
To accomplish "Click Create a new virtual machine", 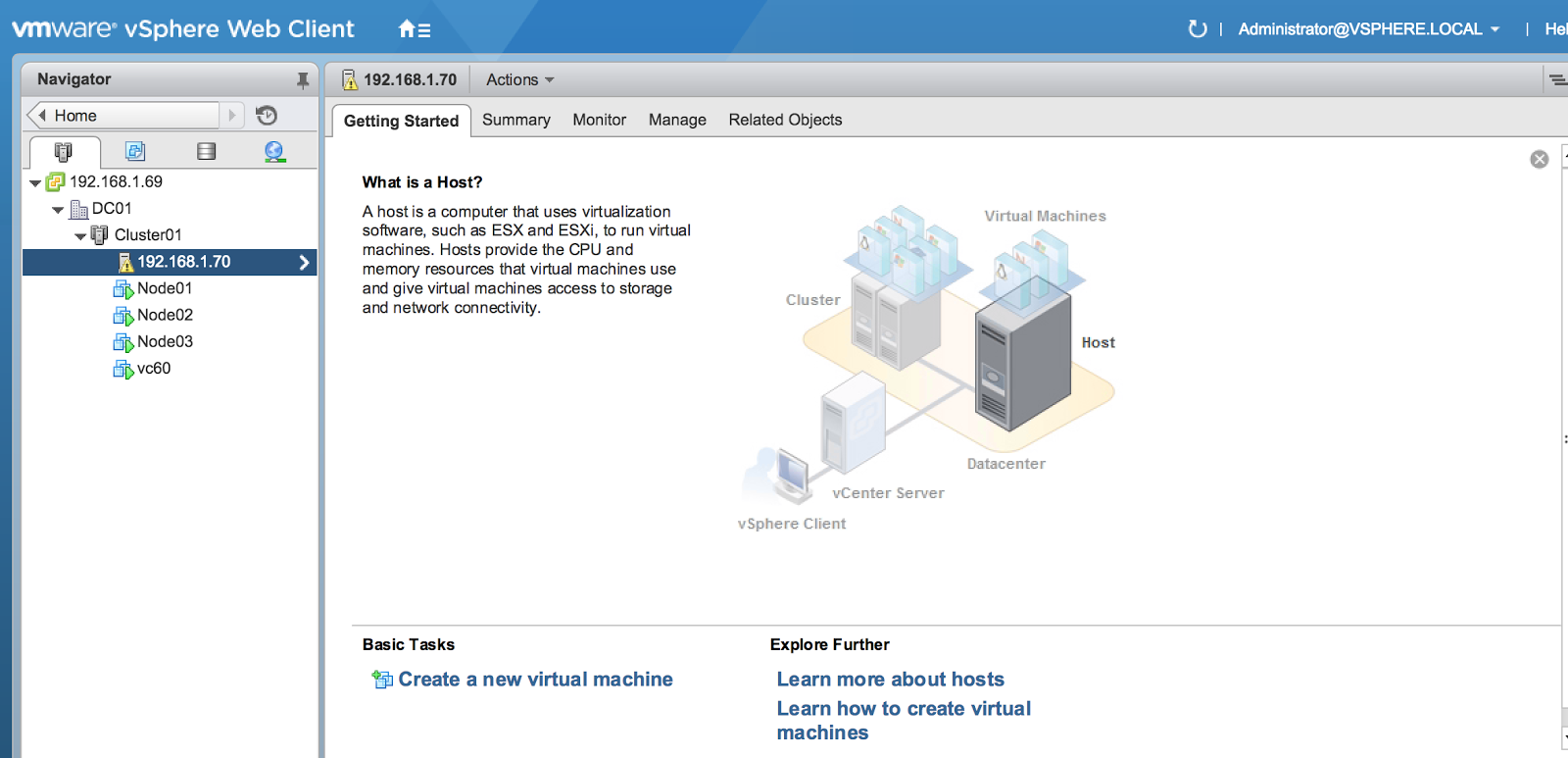I will coord(535,680).
